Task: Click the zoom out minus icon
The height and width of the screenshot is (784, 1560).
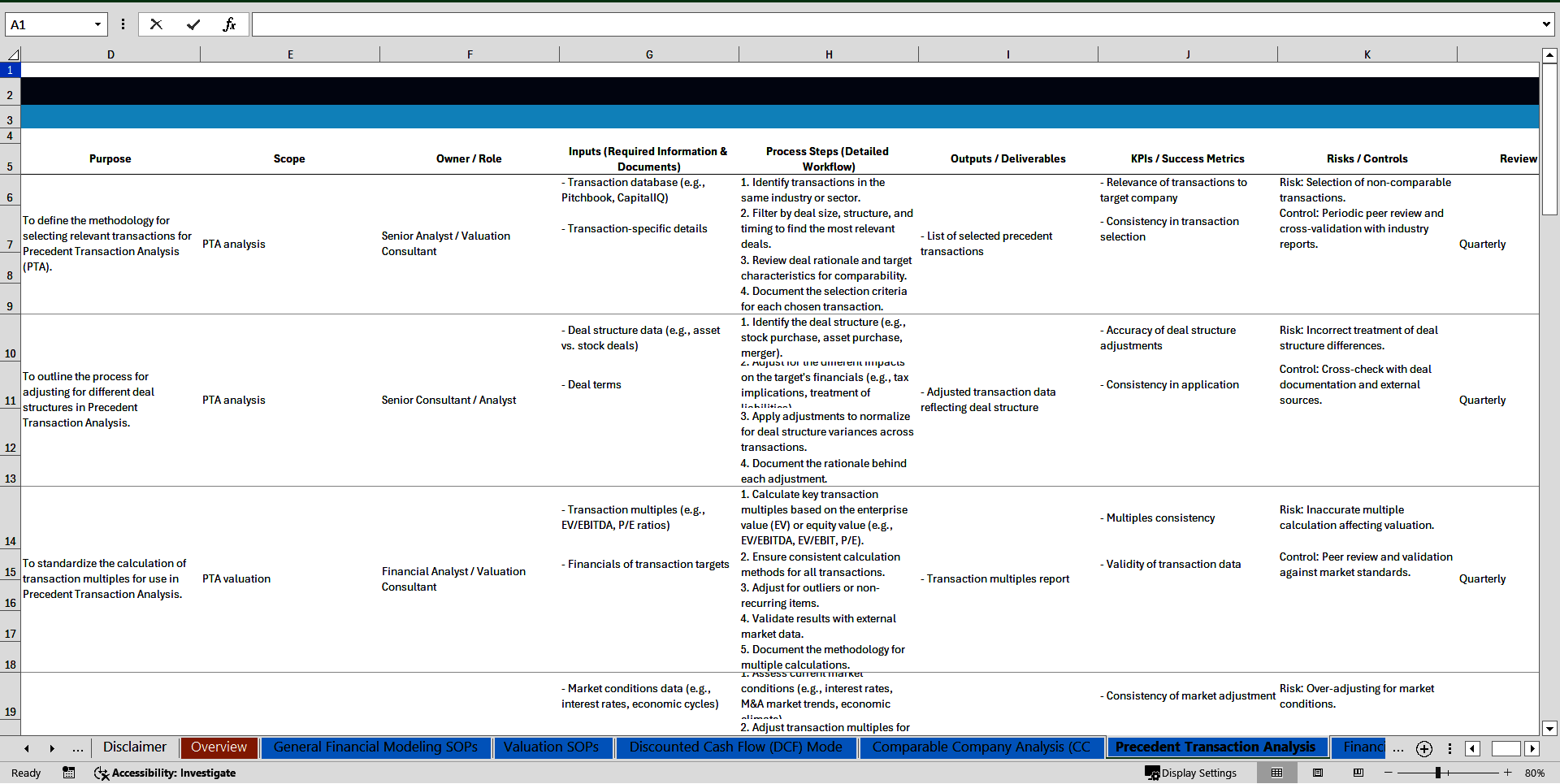Action: [x=1389, y=773]
